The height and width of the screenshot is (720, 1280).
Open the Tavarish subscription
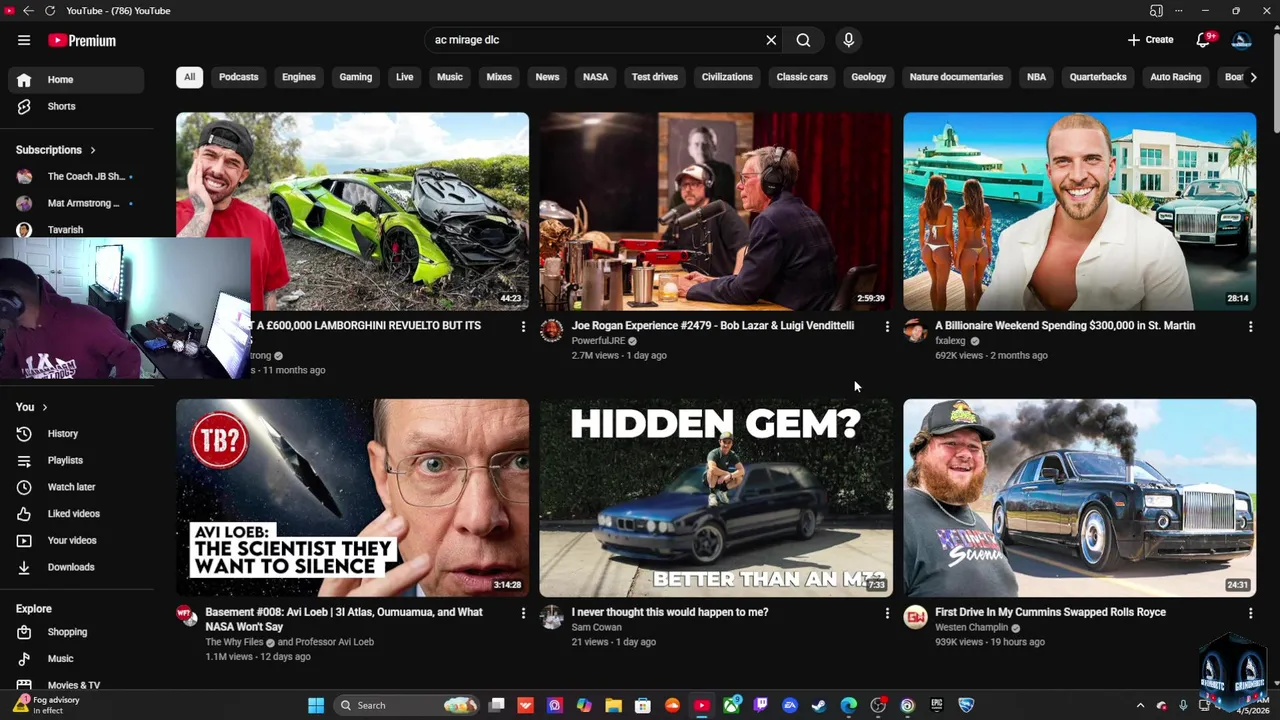click(x=76, y=229)
